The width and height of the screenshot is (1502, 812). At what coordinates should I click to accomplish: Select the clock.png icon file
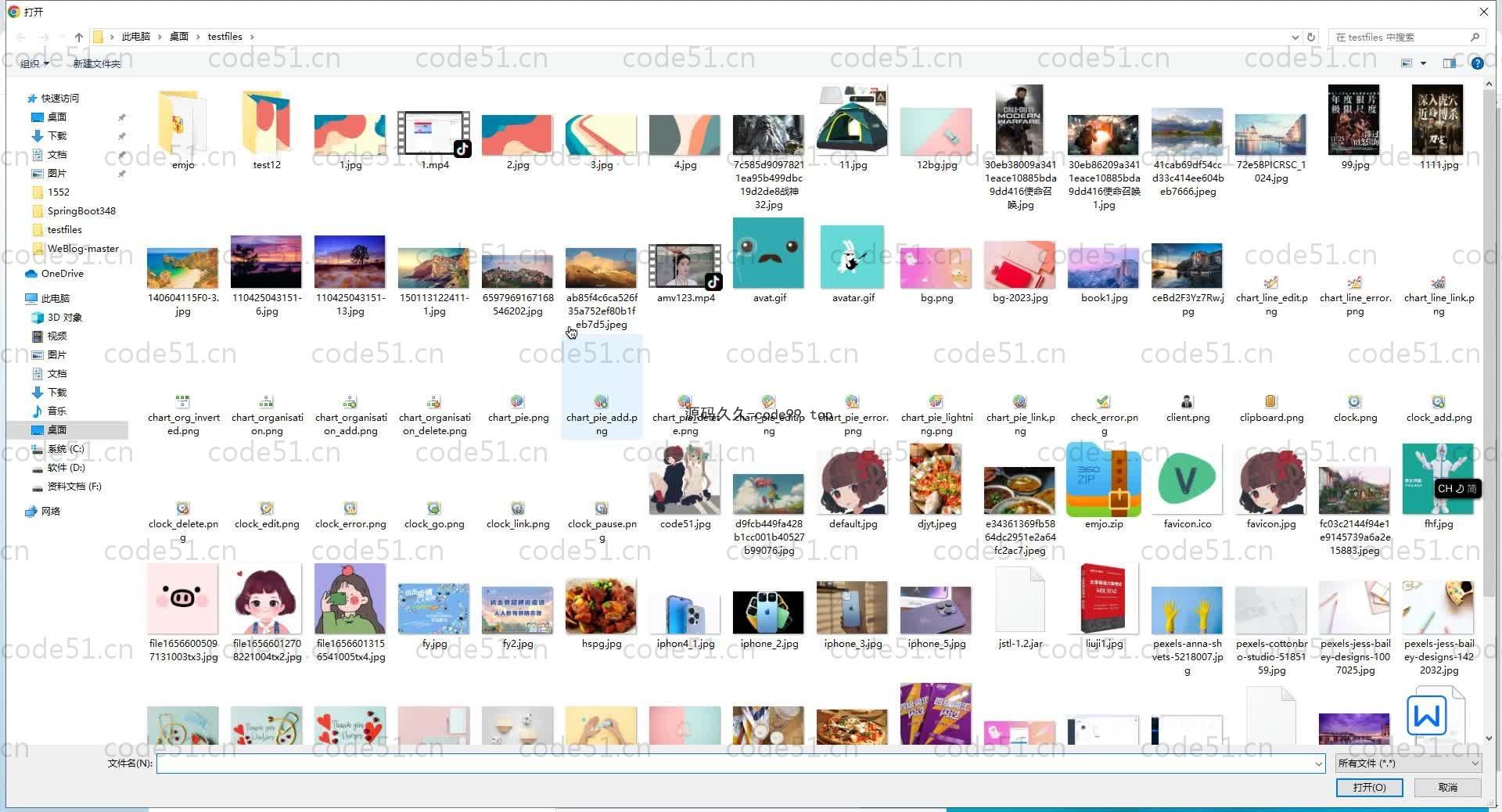[x=1355, y=402]
